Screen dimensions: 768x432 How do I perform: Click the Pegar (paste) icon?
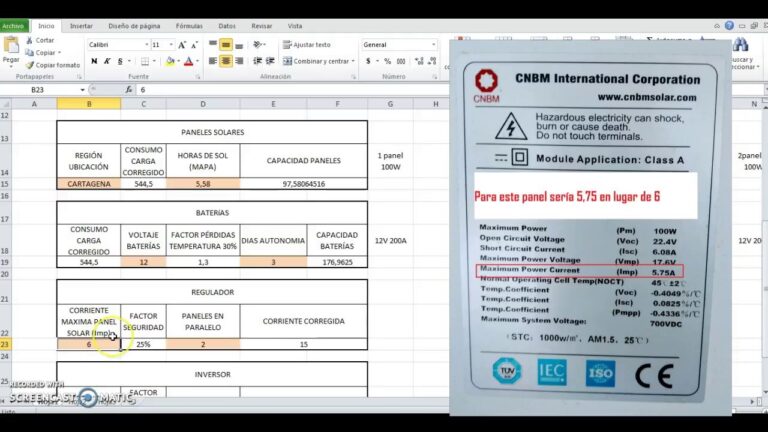(x=11, y=47)
